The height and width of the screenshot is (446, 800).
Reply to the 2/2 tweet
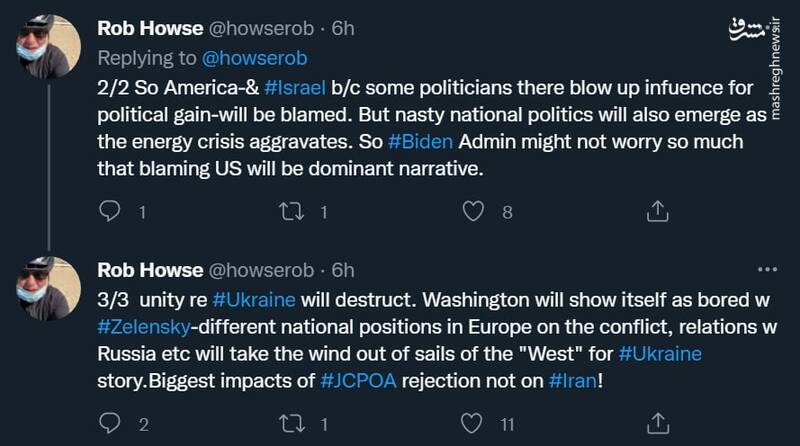coord(111,211)
